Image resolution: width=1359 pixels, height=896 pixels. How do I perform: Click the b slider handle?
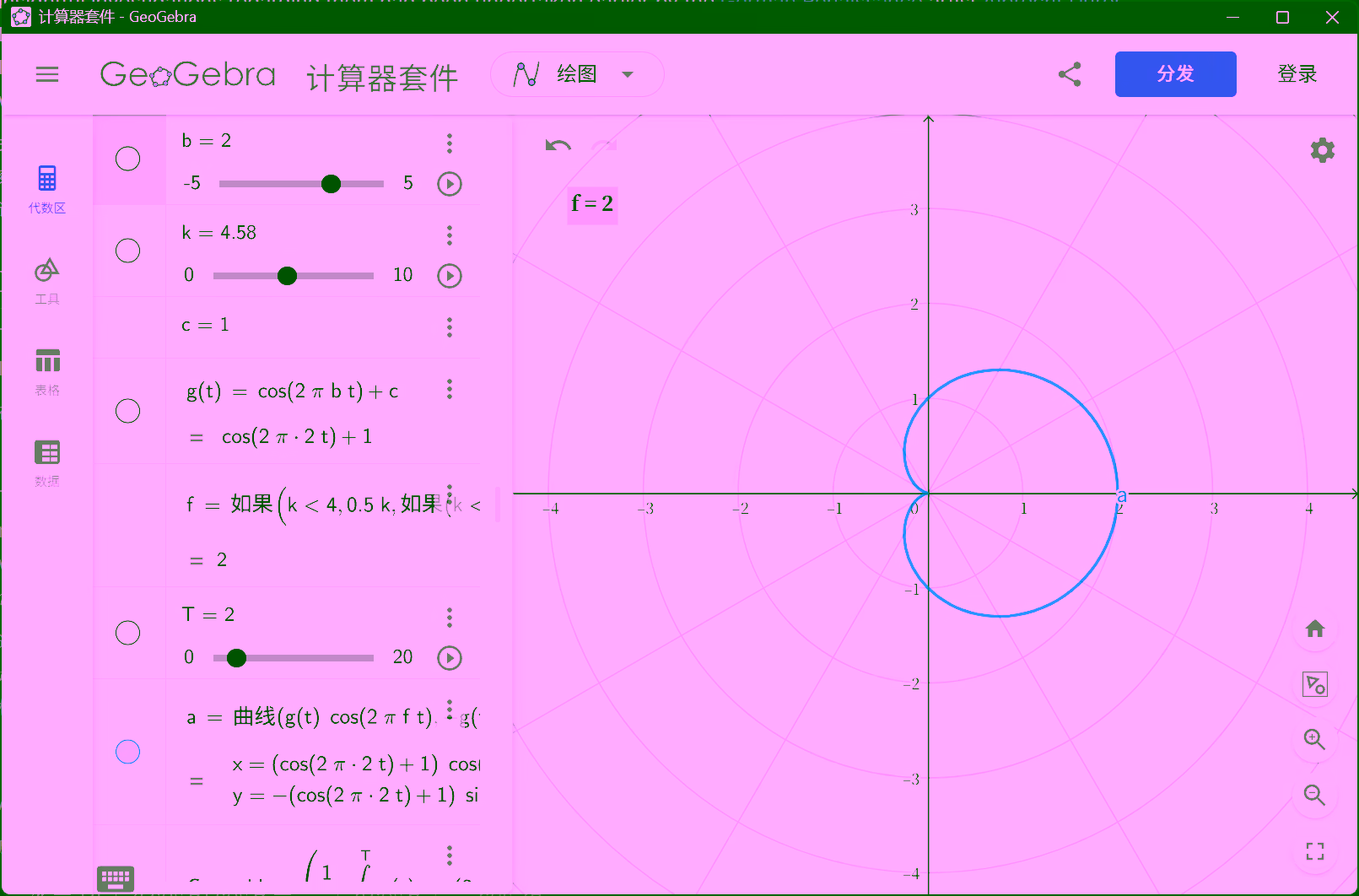point(331,184)
